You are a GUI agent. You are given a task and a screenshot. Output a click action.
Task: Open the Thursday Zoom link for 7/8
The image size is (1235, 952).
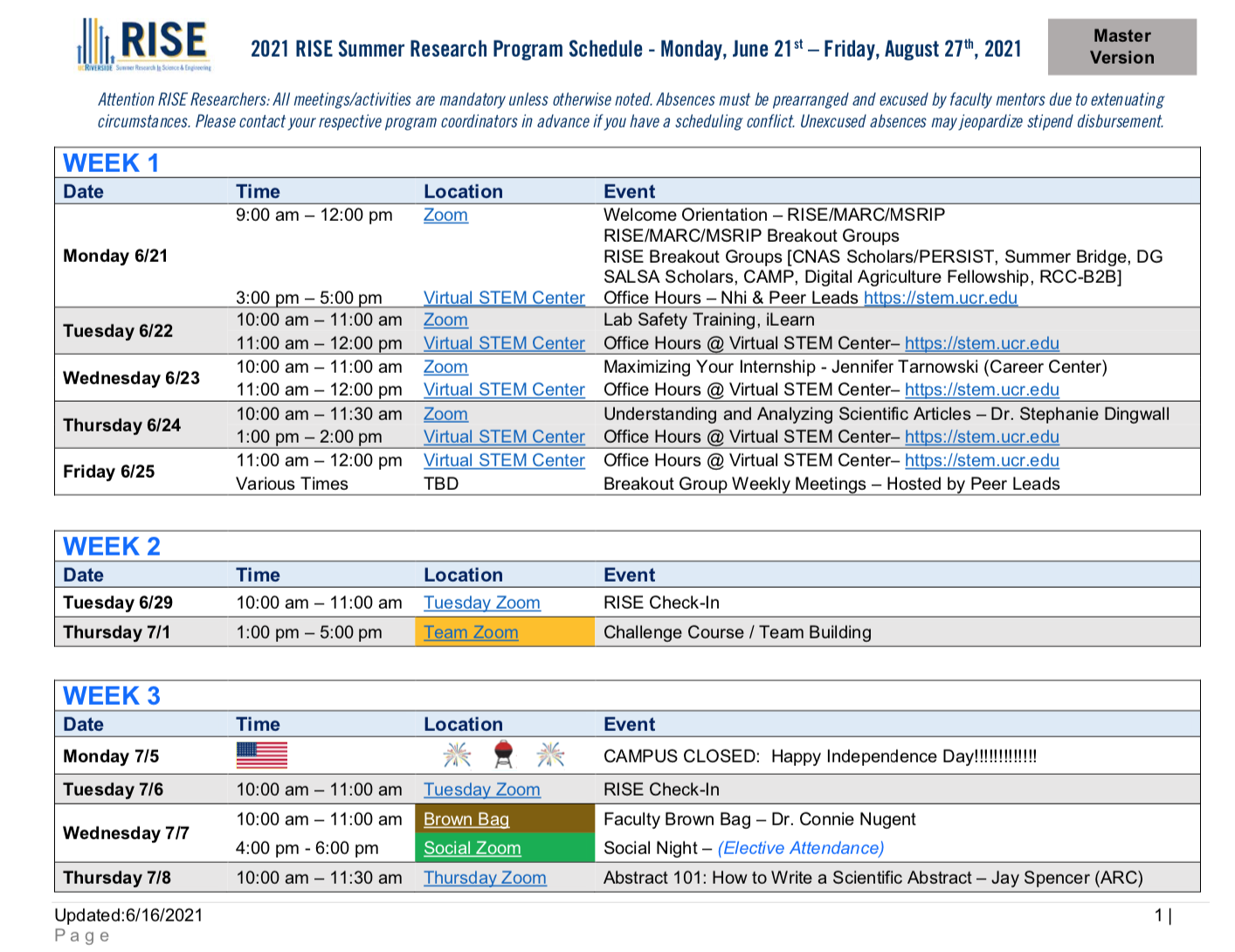pos(485,878)
